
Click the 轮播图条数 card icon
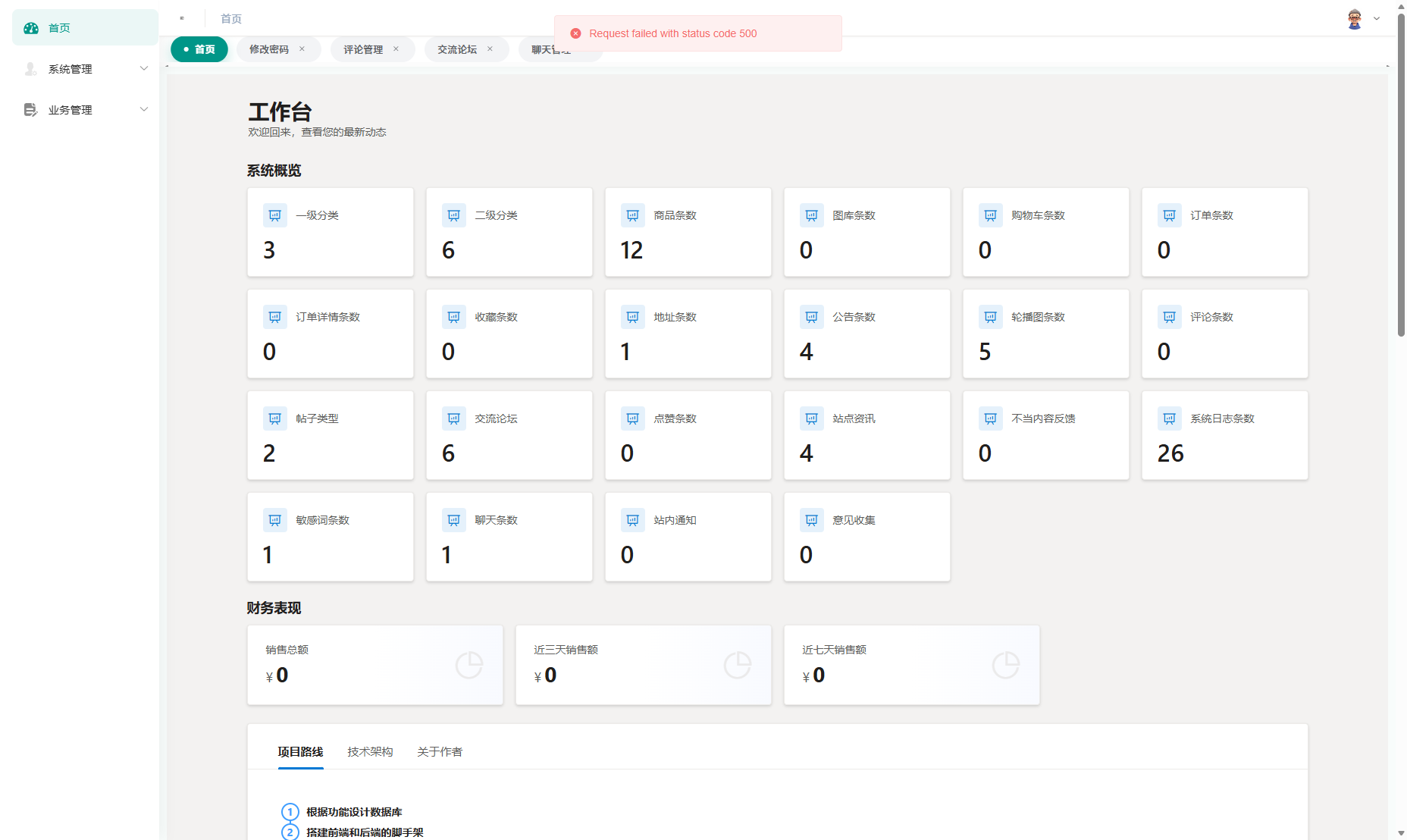(990, 317)
